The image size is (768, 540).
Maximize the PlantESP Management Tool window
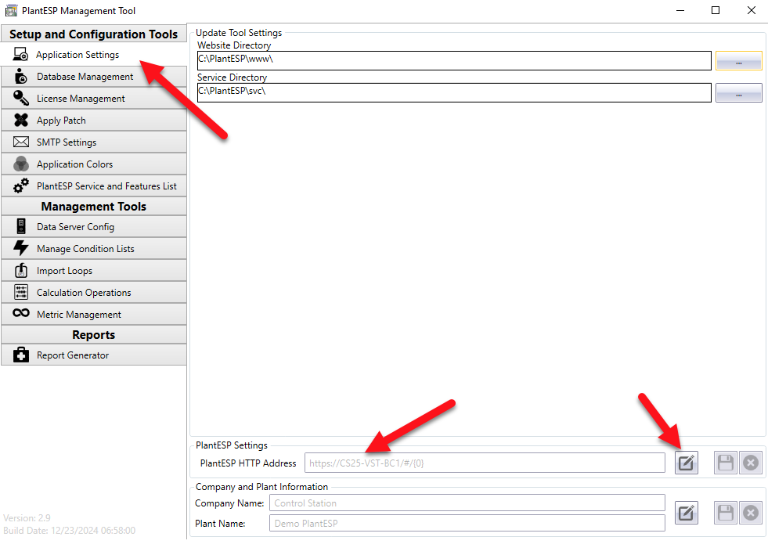716,10
